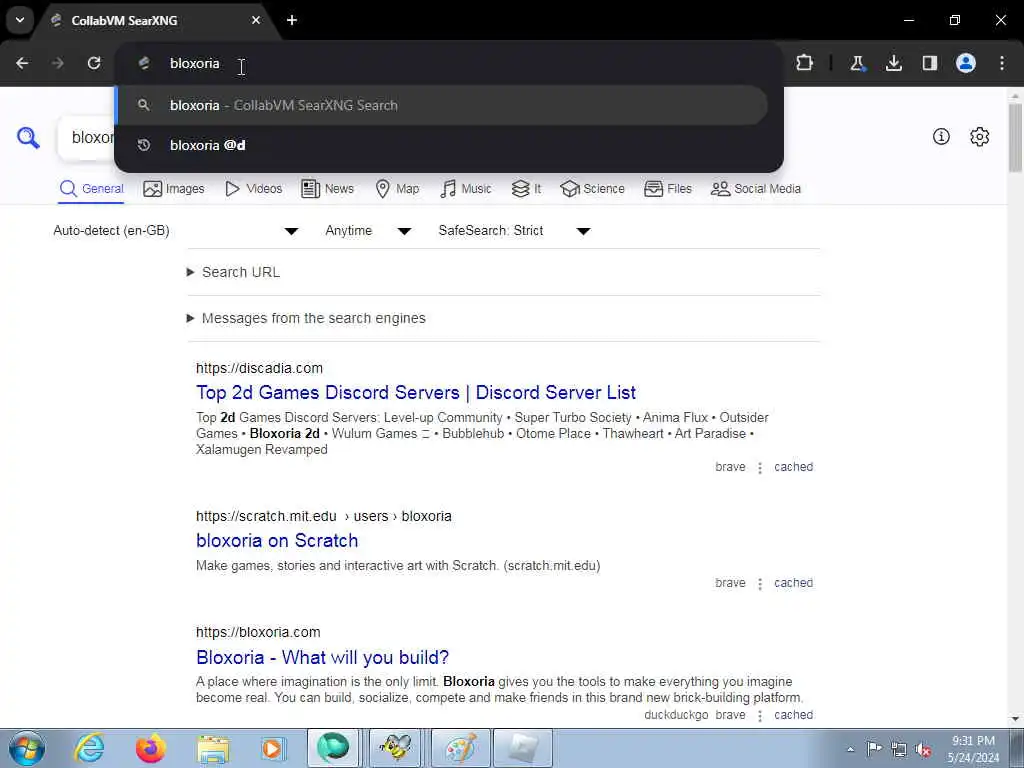Open the three-dot menu on the bloxoria.com result

coord(760,716)
